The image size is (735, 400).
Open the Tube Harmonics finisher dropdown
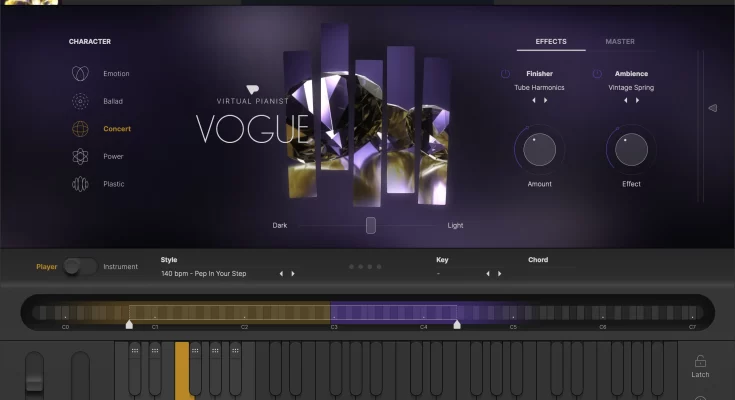pyautogui.click(x=539, y=88)
